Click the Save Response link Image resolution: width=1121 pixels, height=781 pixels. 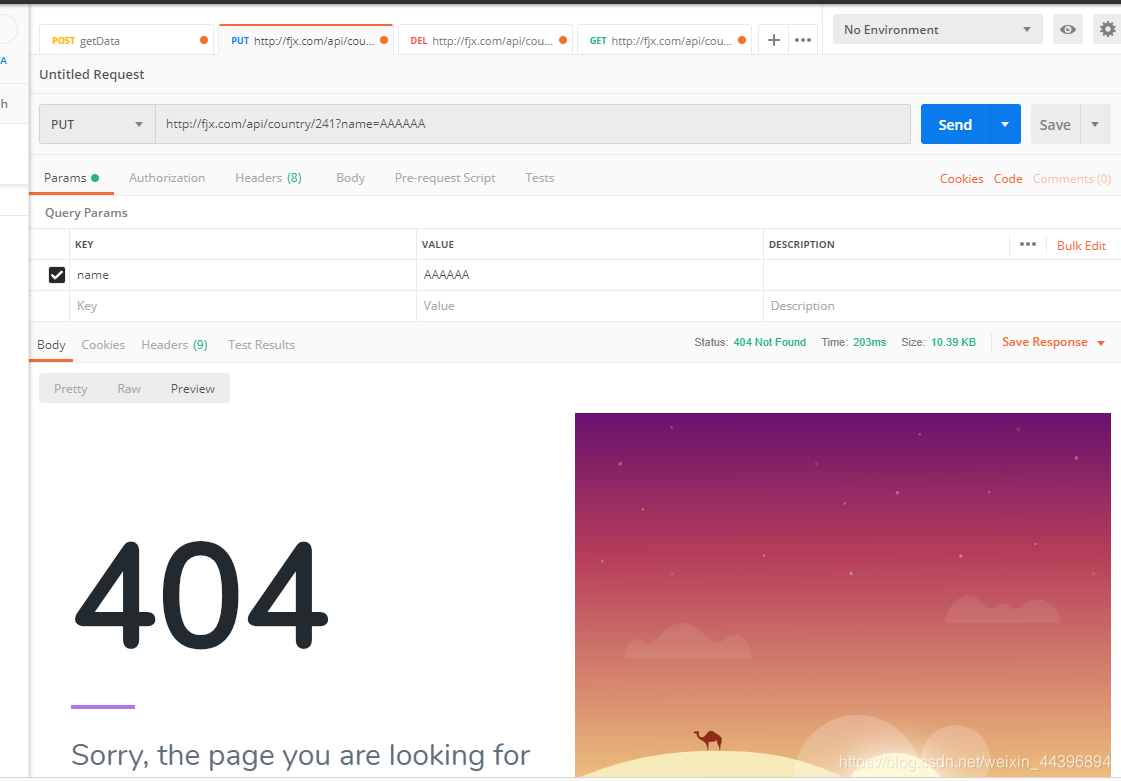(1044, 342)
